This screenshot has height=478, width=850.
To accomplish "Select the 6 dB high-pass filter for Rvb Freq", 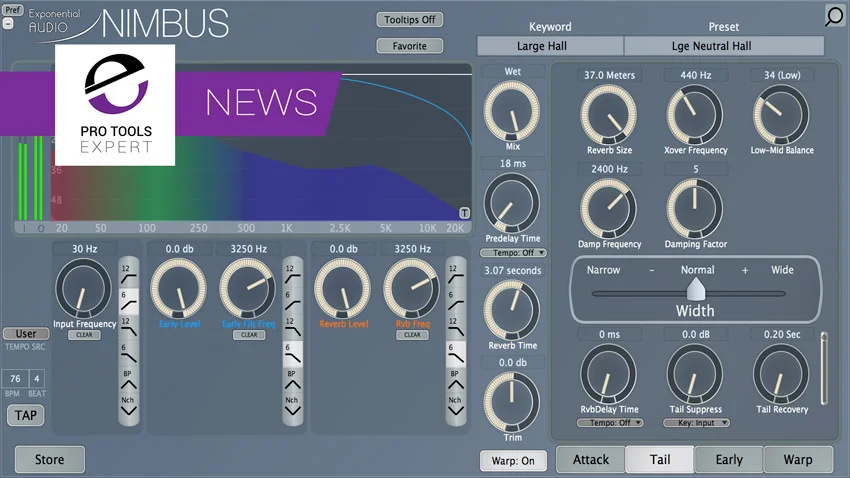I will tap(456, 301).
